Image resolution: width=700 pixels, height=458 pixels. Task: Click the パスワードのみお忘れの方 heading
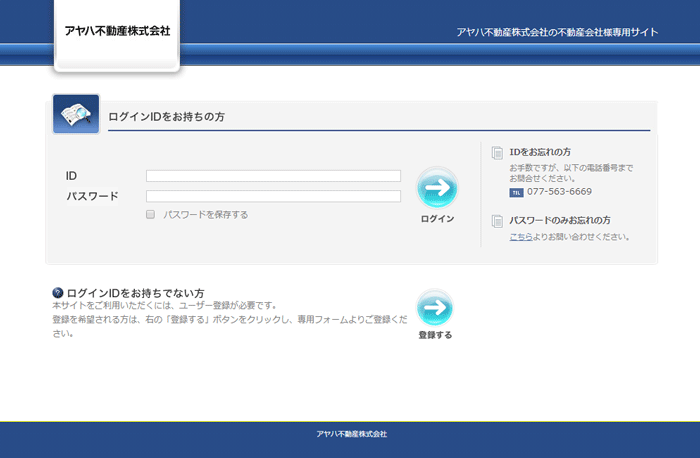pos(560,220)
